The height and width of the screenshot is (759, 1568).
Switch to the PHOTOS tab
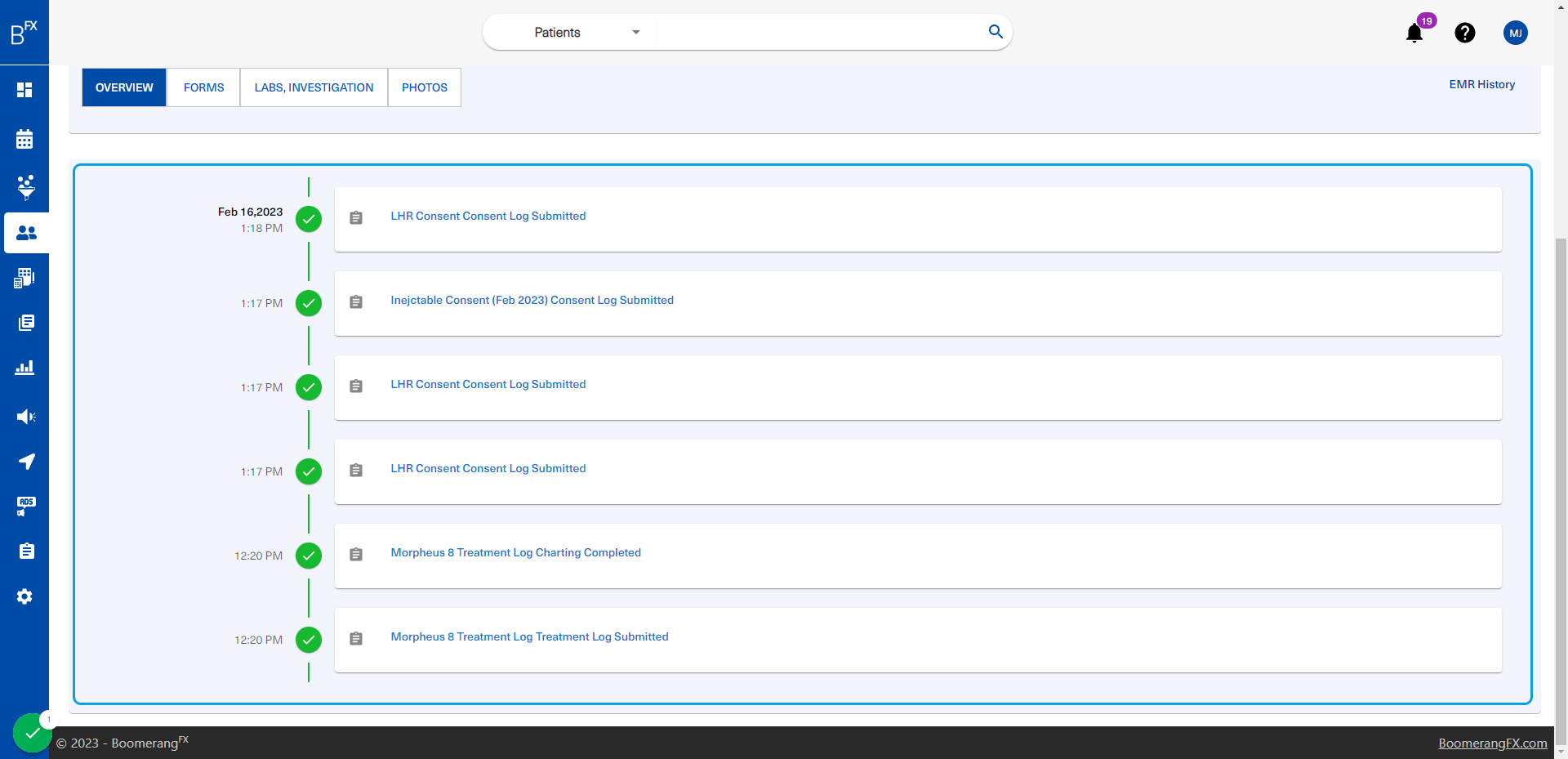click(x=425, y=87)
